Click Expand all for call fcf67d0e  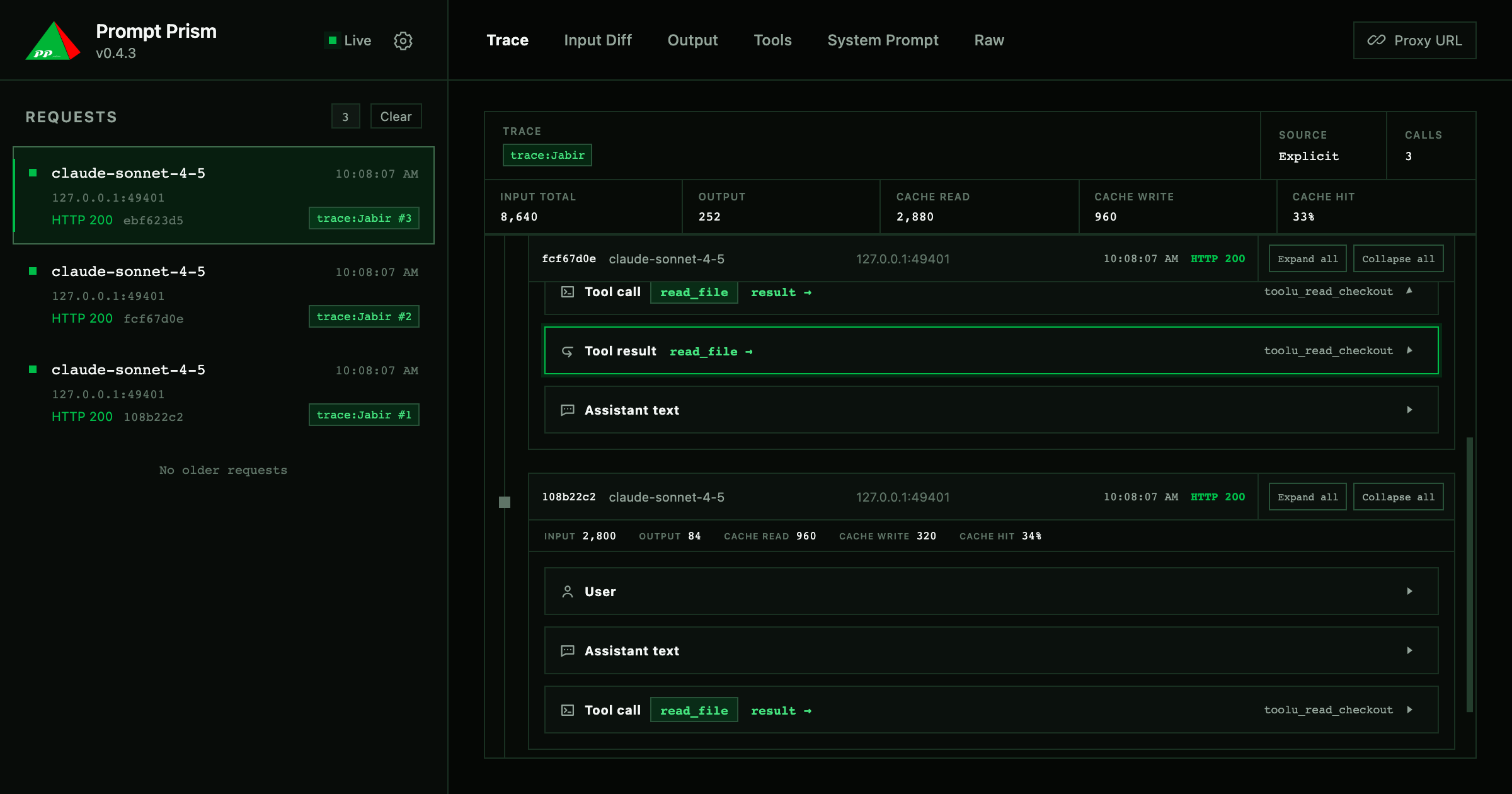pos(1307,259)
